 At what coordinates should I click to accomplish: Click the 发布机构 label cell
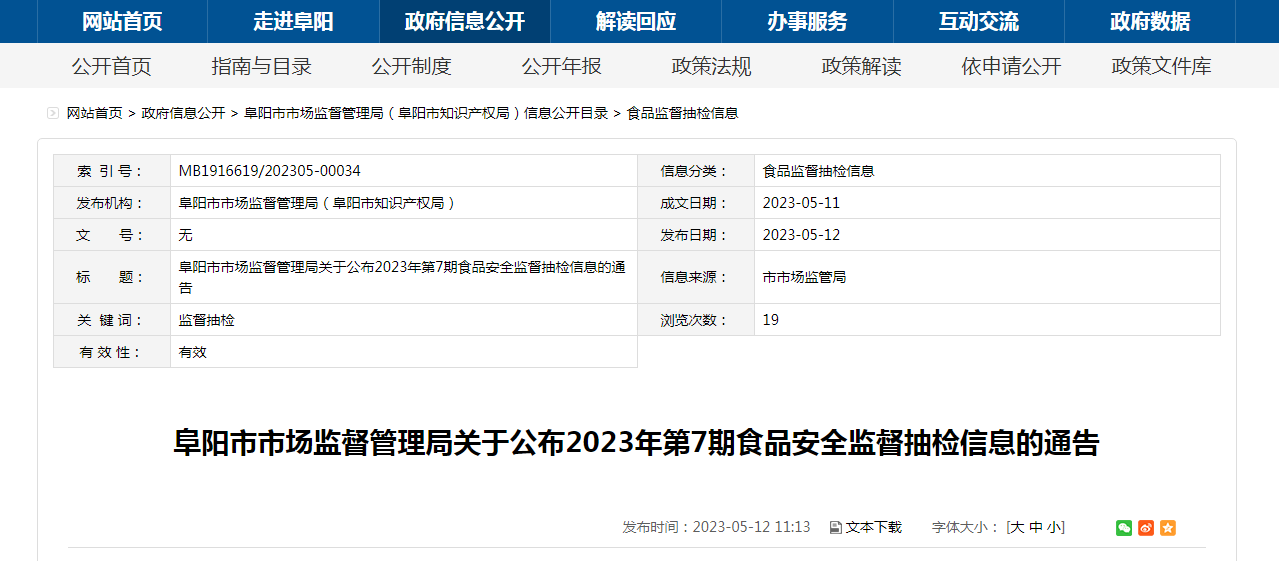(x=112, y=203)
